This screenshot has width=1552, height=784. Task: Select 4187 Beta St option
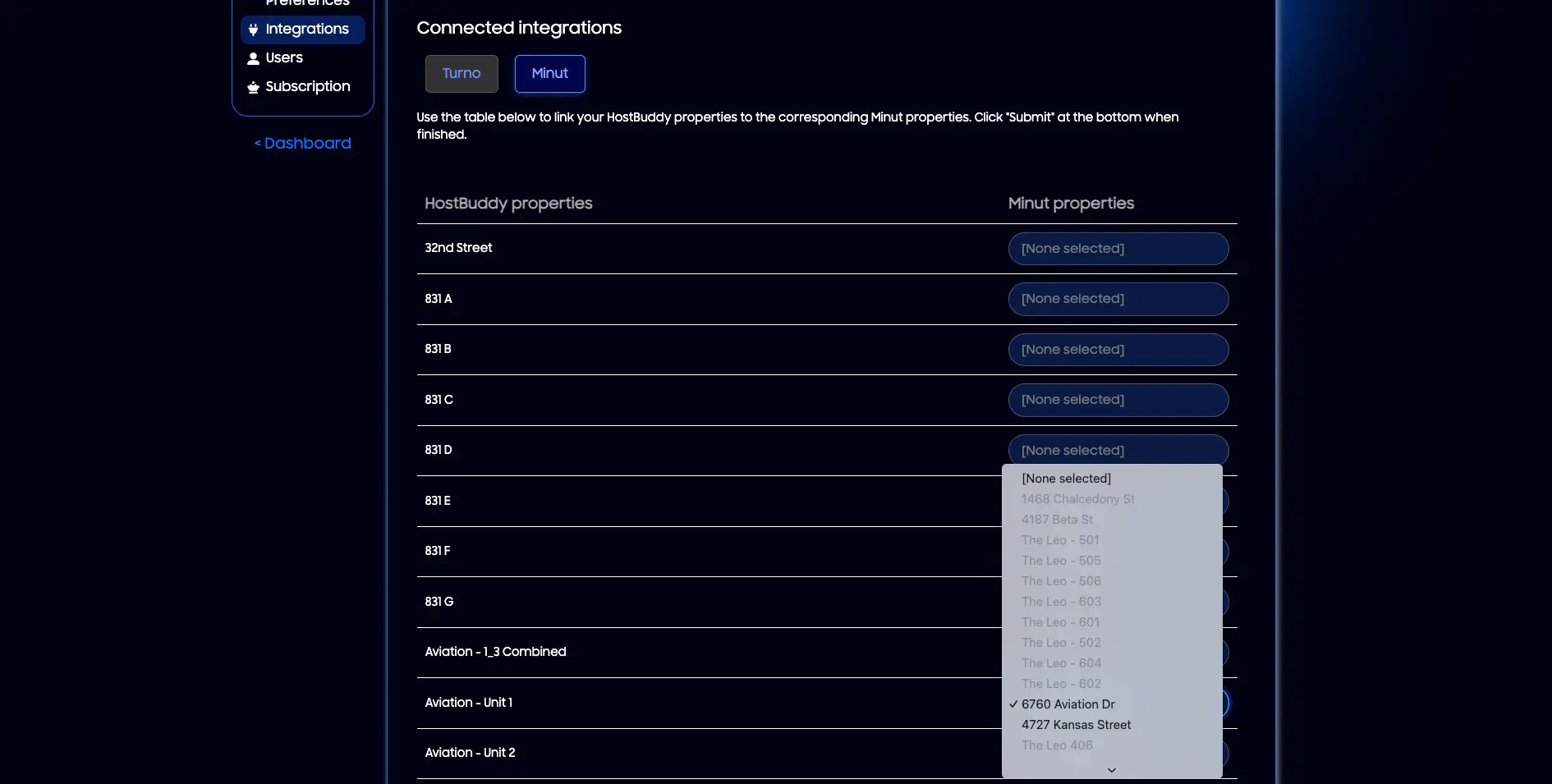tap(1112, 520)
